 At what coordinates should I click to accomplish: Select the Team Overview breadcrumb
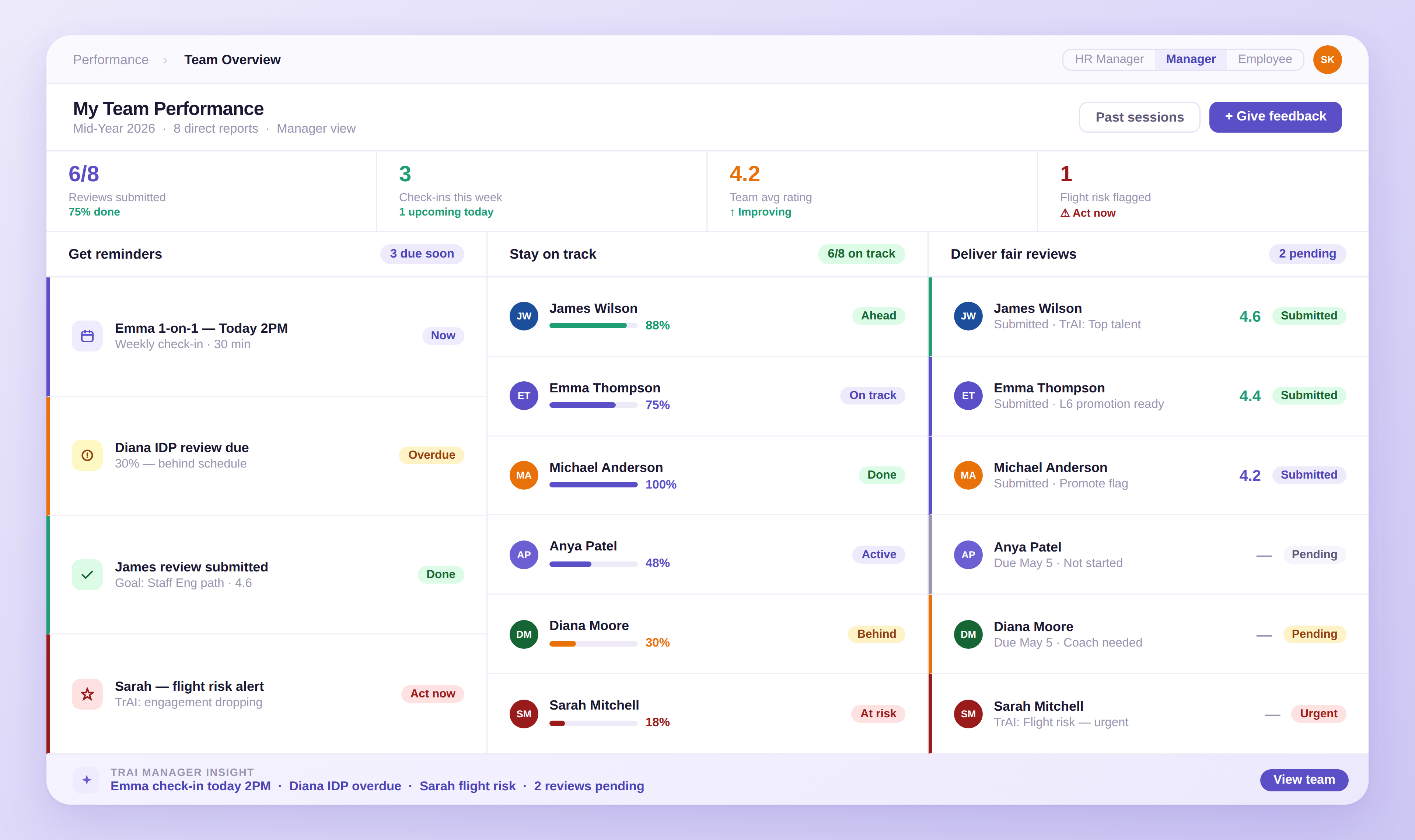[x=232, y=59]
